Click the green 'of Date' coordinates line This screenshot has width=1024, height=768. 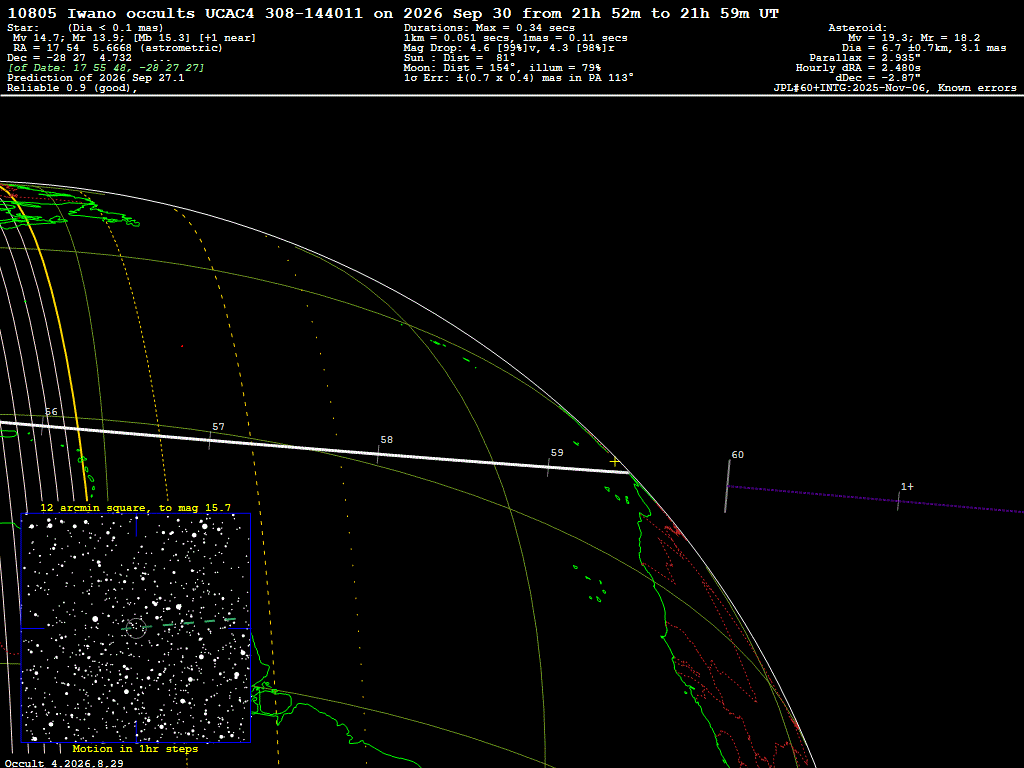[x=106, y=68]
